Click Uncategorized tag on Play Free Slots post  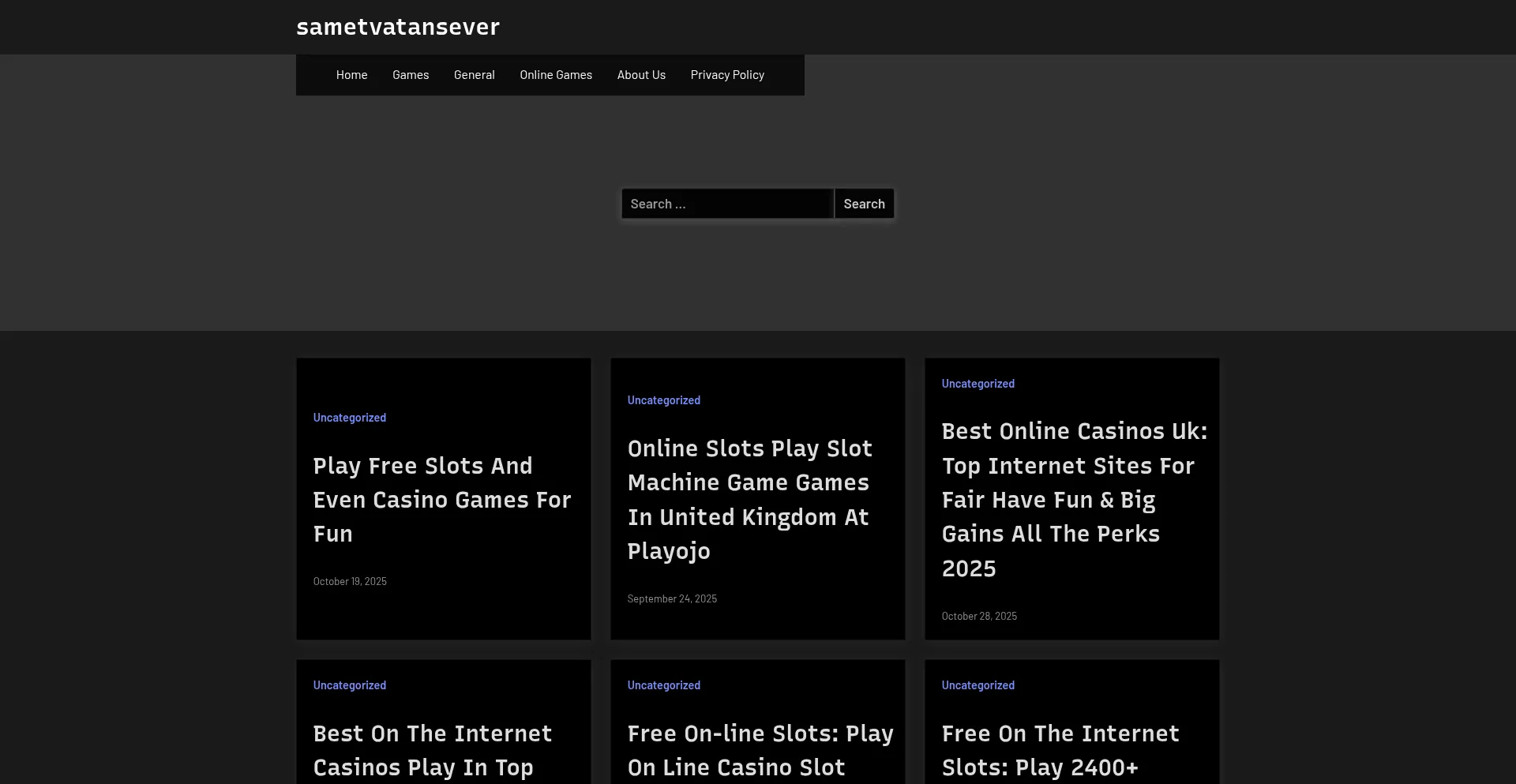click(x=349, y=418)
